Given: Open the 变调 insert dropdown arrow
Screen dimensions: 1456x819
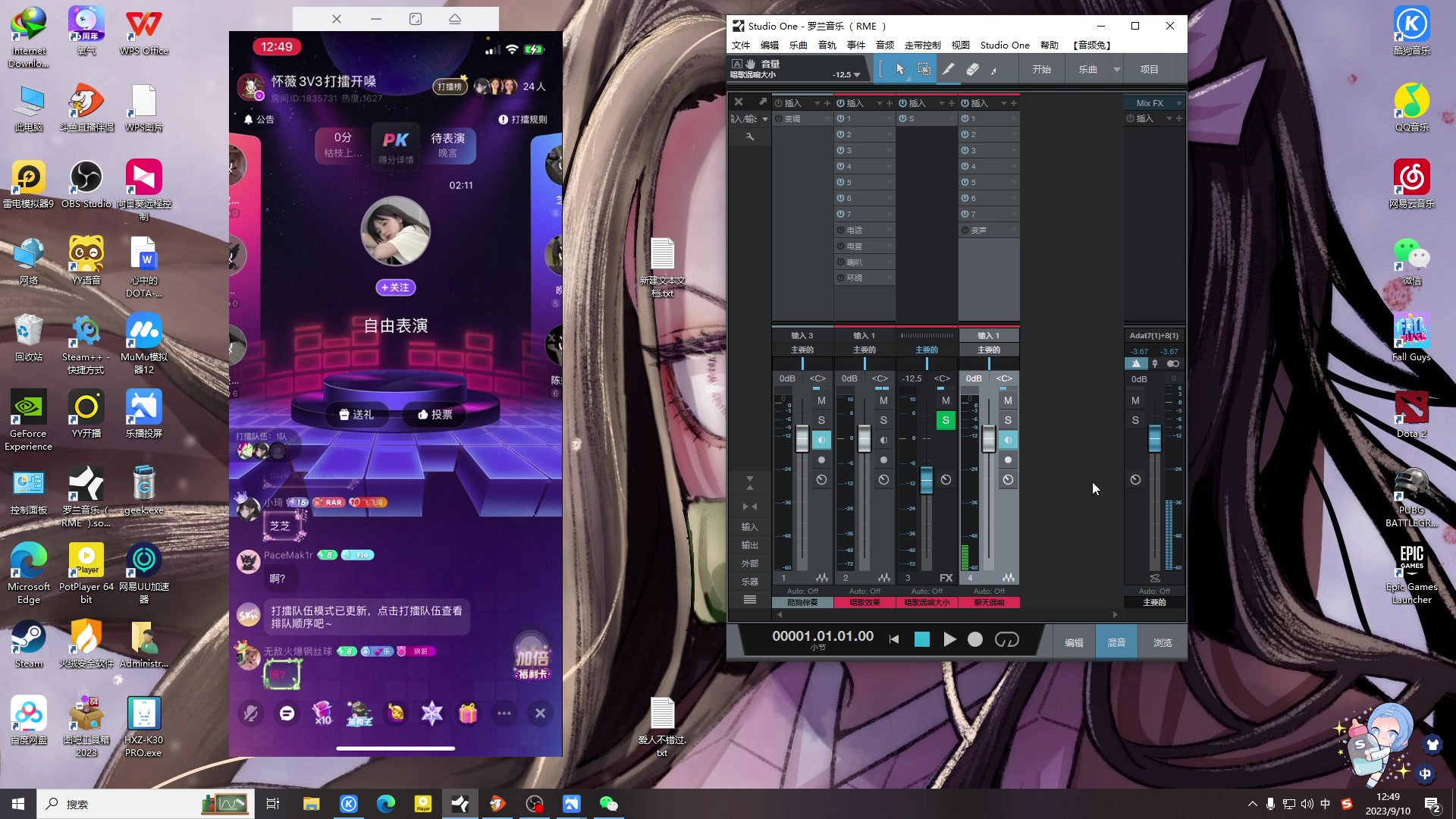Looking at the screenshot, I should (827, 119).
